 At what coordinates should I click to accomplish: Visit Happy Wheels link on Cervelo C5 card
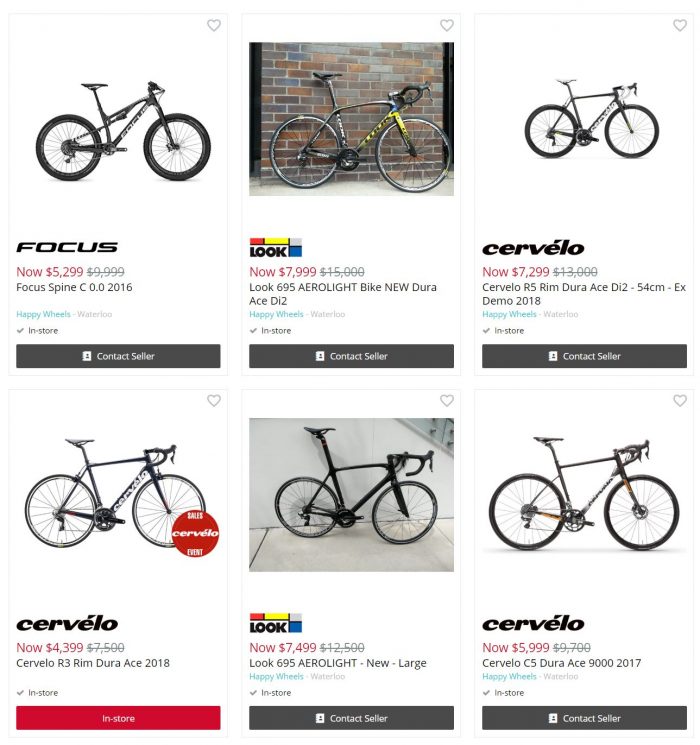tap(509, 676)
